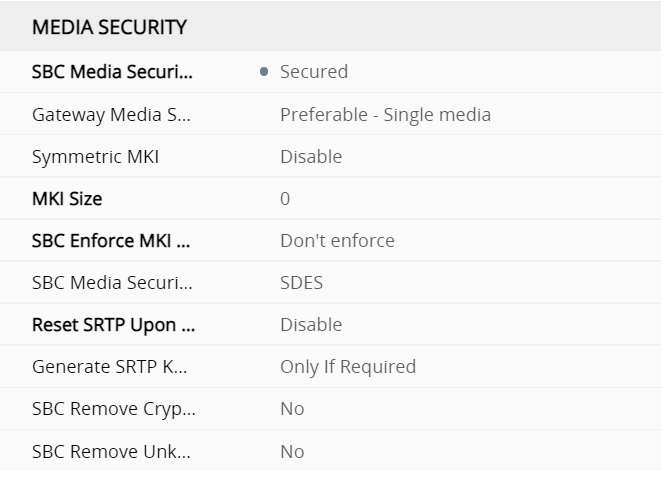Click the SBC Enforce MKI label

point(112,241)
